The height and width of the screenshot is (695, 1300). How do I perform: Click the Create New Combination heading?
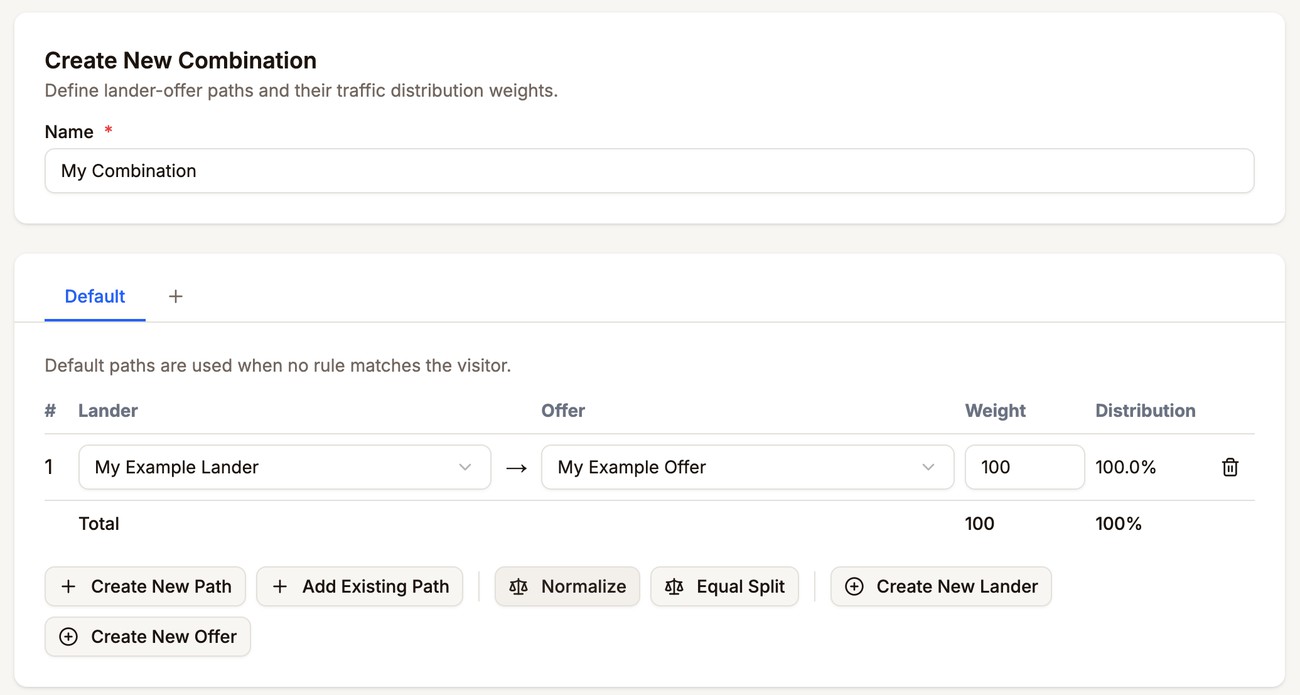click(x=181, y=60)
